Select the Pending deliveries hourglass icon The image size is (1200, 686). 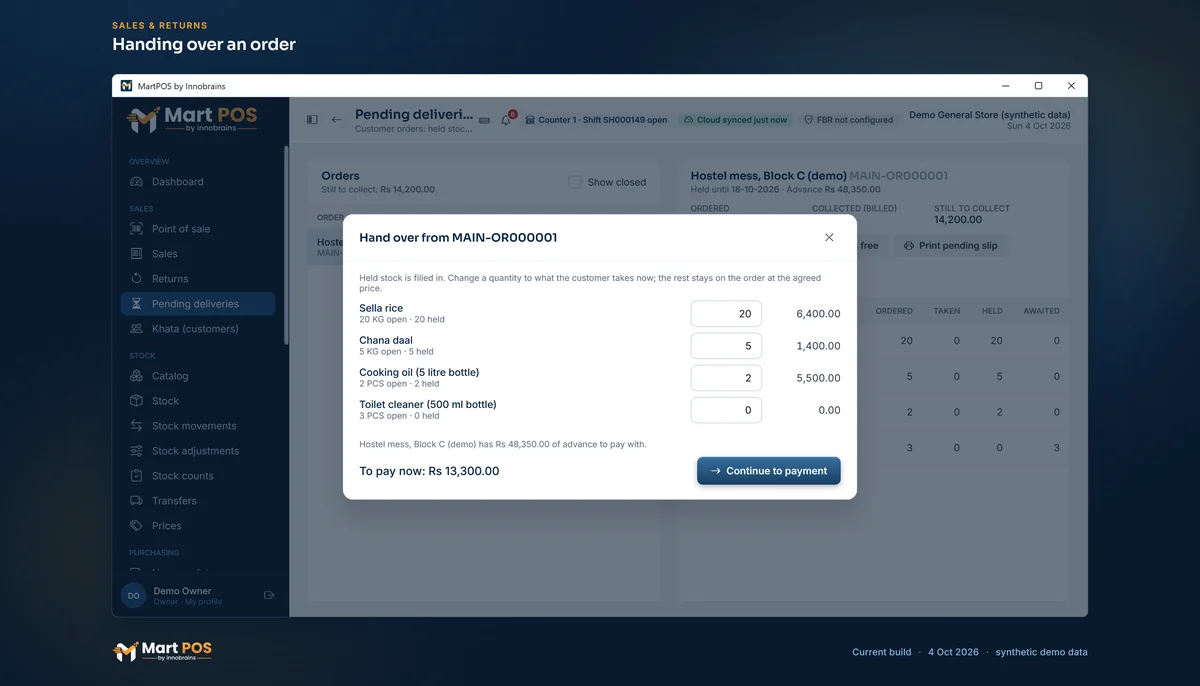click(136, 304)
